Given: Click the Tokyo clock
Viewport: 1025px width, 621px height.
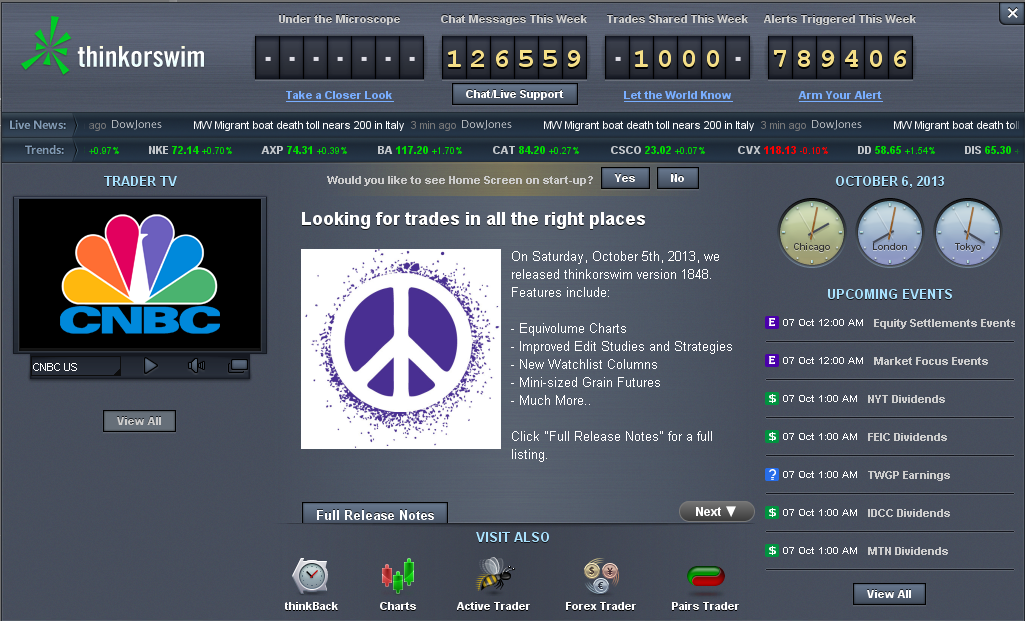Looking at the screenshot, I should (967, 233).
